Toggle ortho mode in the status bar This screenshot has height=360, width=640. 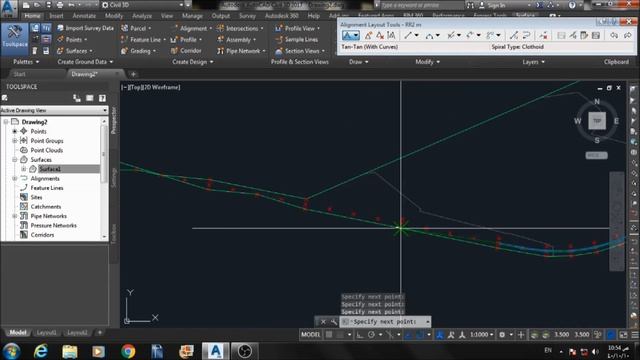360,335
